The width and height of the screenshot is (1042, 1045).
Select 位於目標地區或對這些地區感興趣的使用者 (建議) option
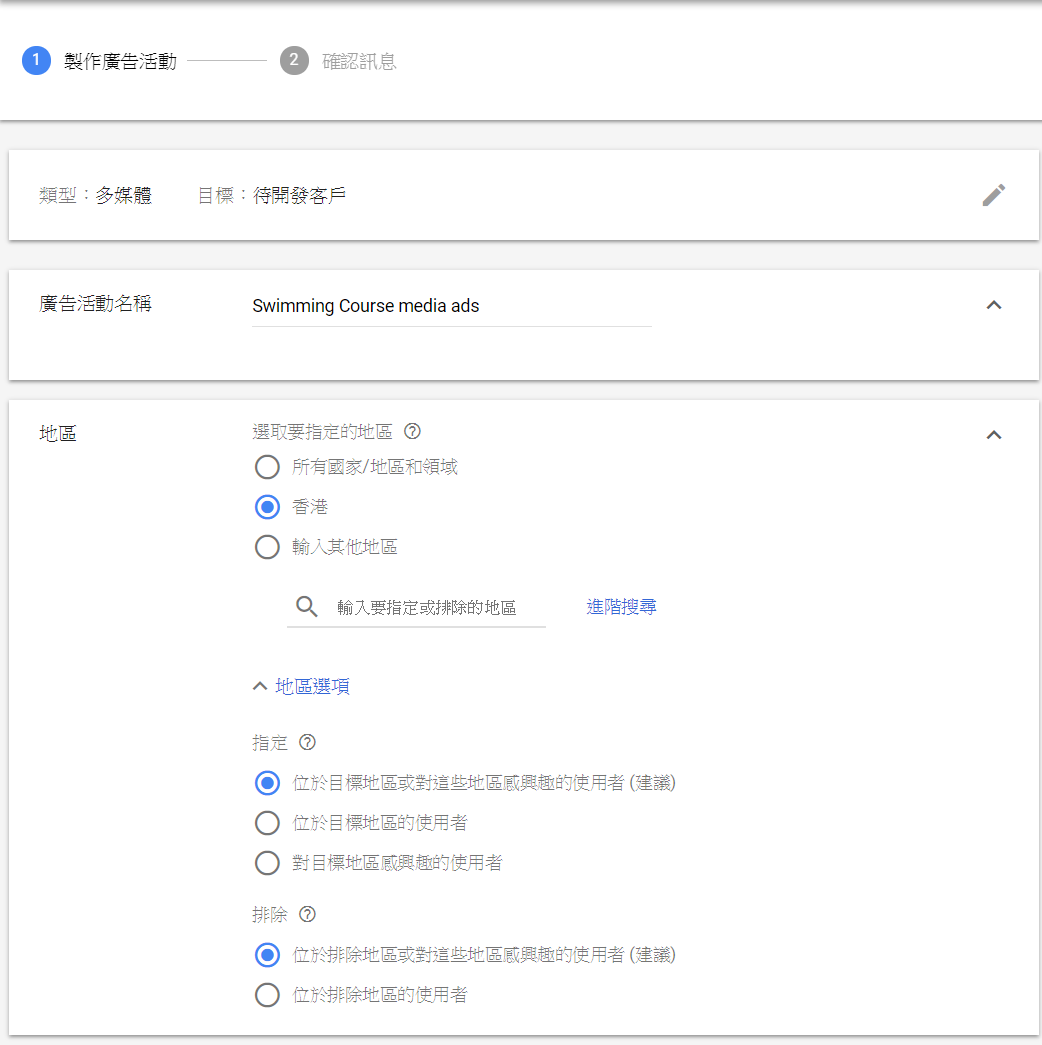267,783
